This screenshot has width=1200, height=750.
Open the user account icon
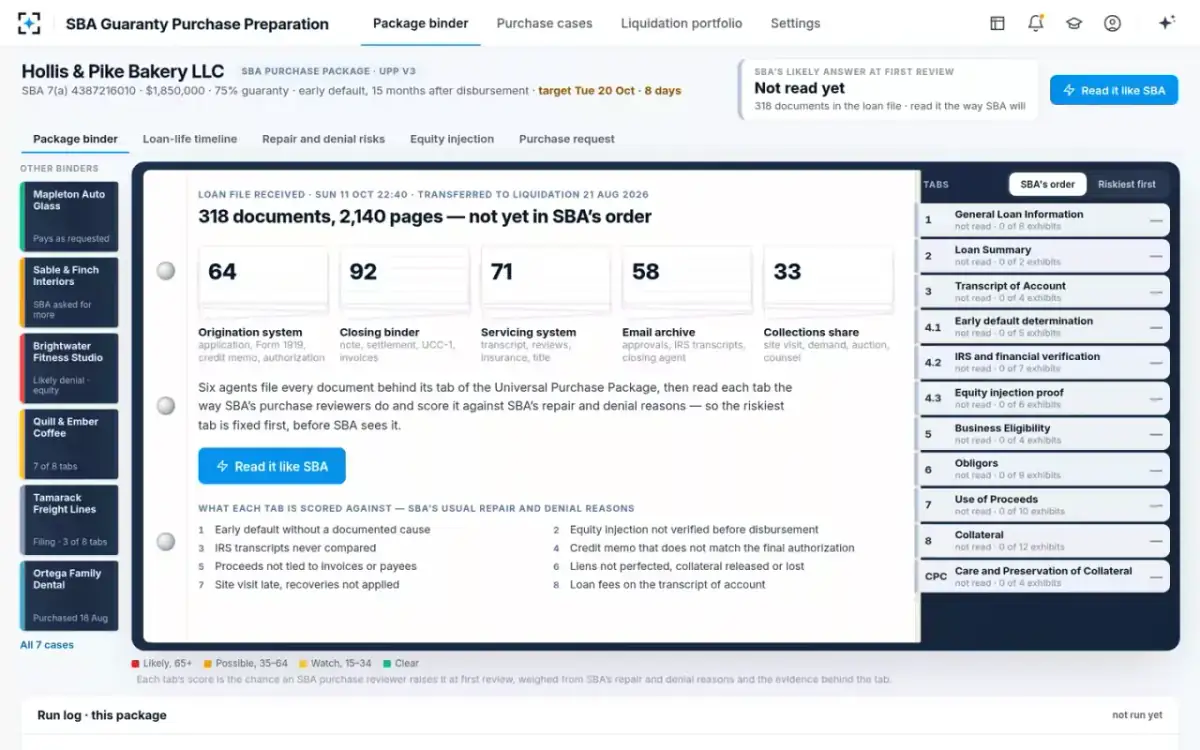click(1112, 23)
